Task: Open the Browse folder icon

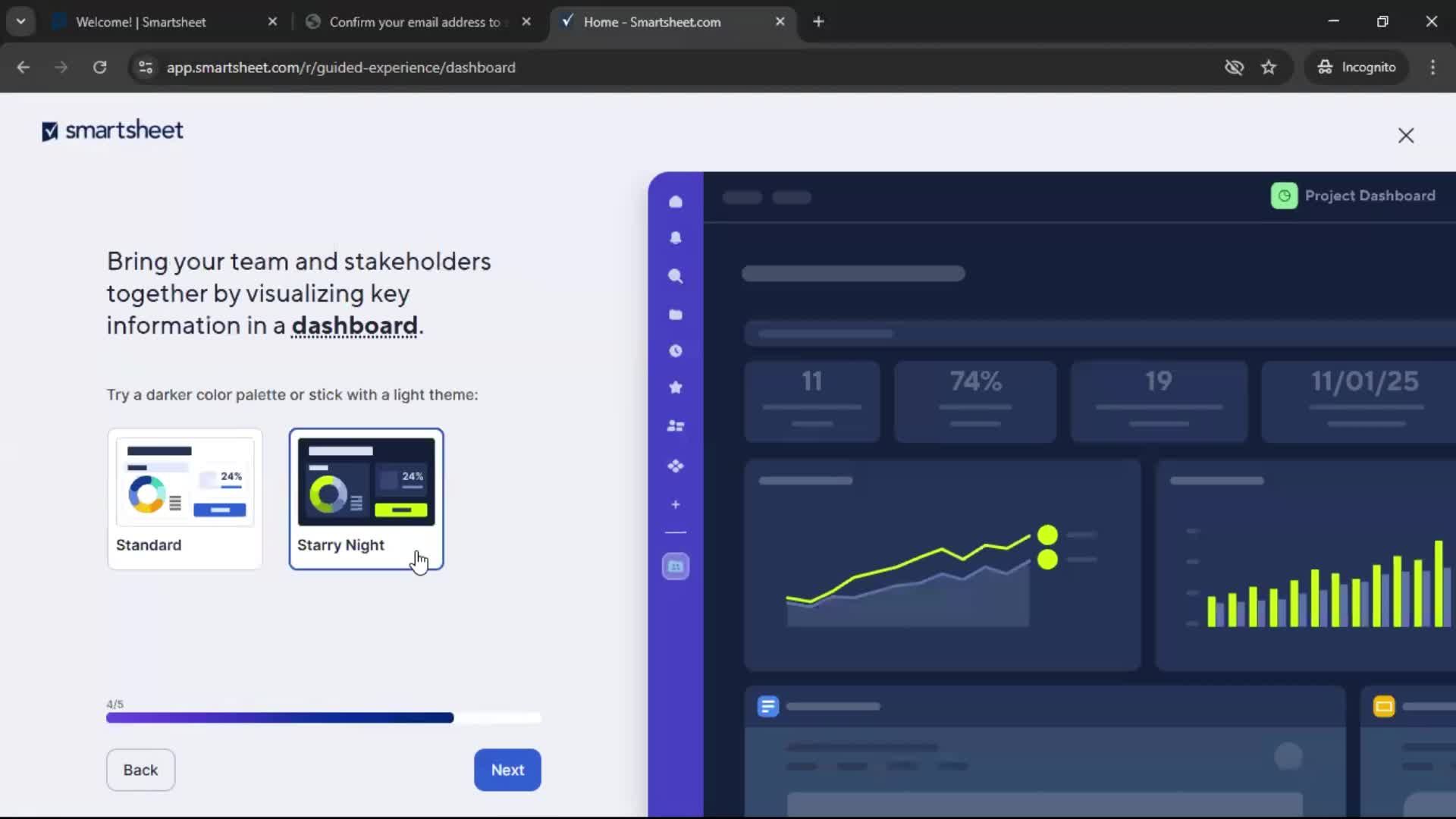Action: pyautogui.click(x=676, y=315)
